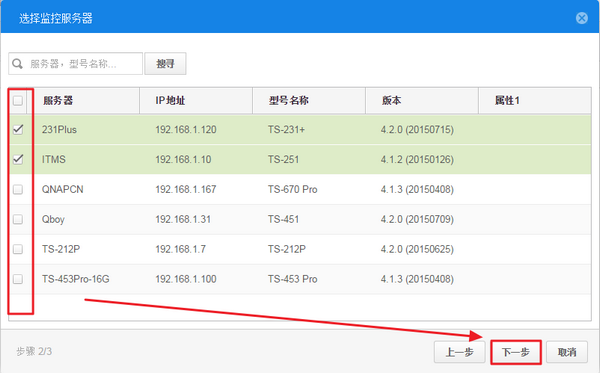Click version 4.2.0 (20150625)
Viewport: 600px width, 373px height.
tap(417, 249)
